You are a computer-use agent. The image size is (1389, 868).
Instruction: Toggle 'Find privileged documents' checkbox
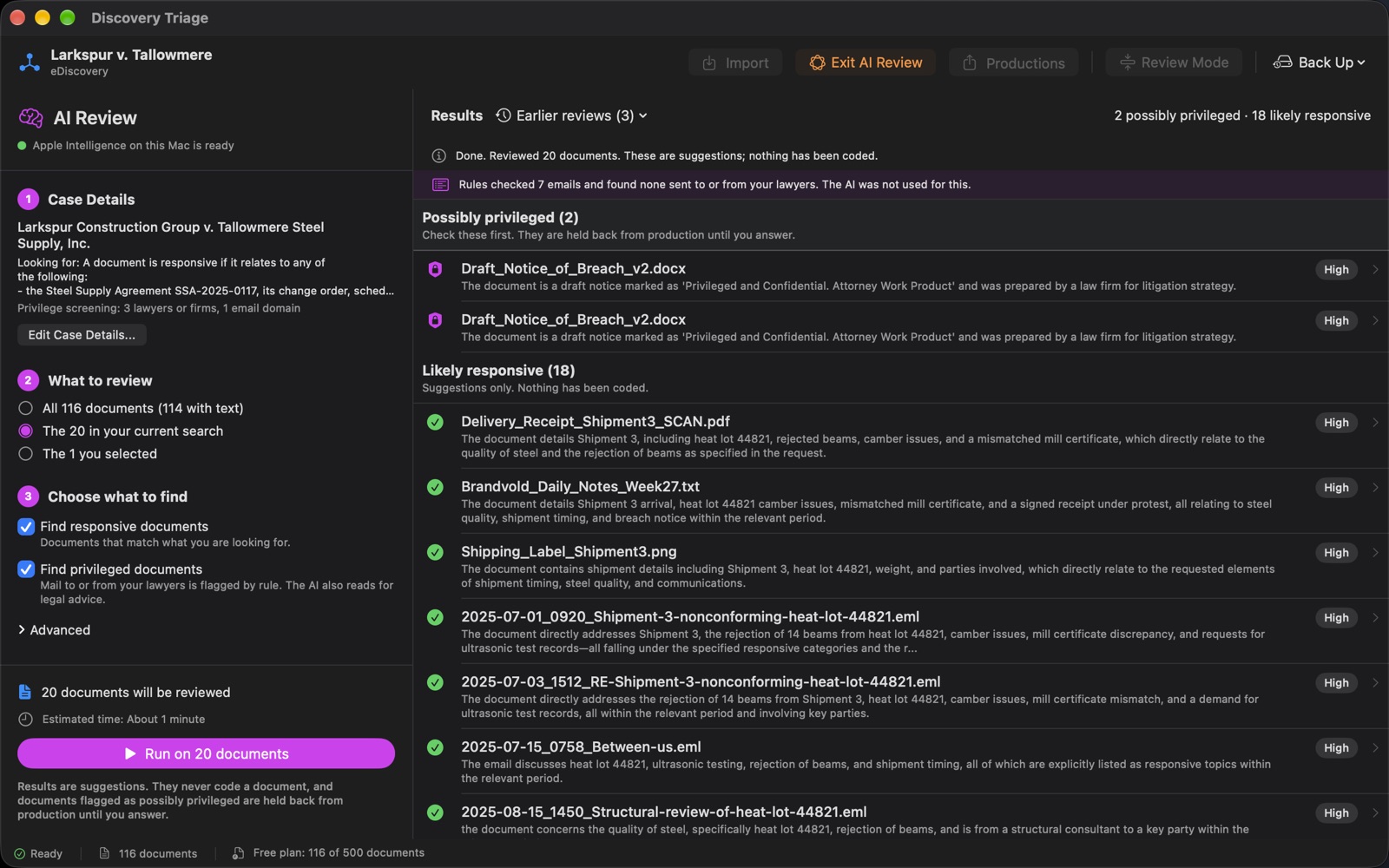[x=26, y=569]
